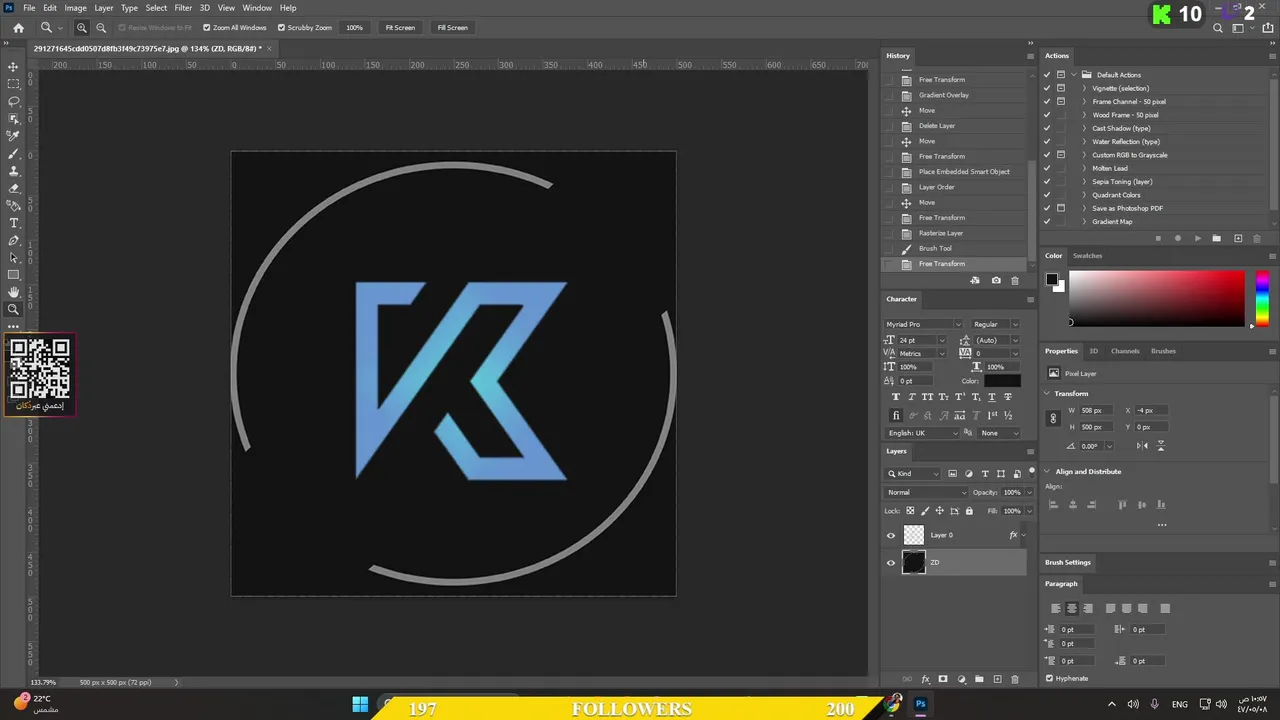
Task: Toggle dialog box for Wood Frame action
Action: click(1061, 115)
